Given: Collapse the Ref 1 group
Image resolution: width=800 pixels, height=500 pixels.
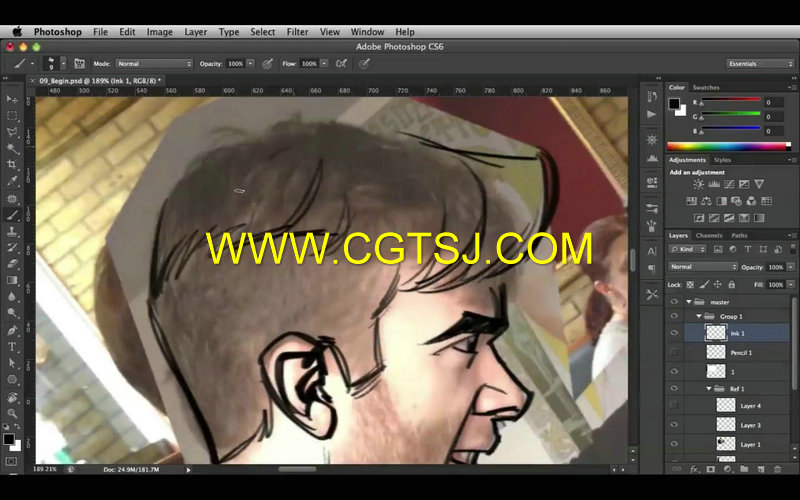Looking at the screenshot, I should (709, 389).
